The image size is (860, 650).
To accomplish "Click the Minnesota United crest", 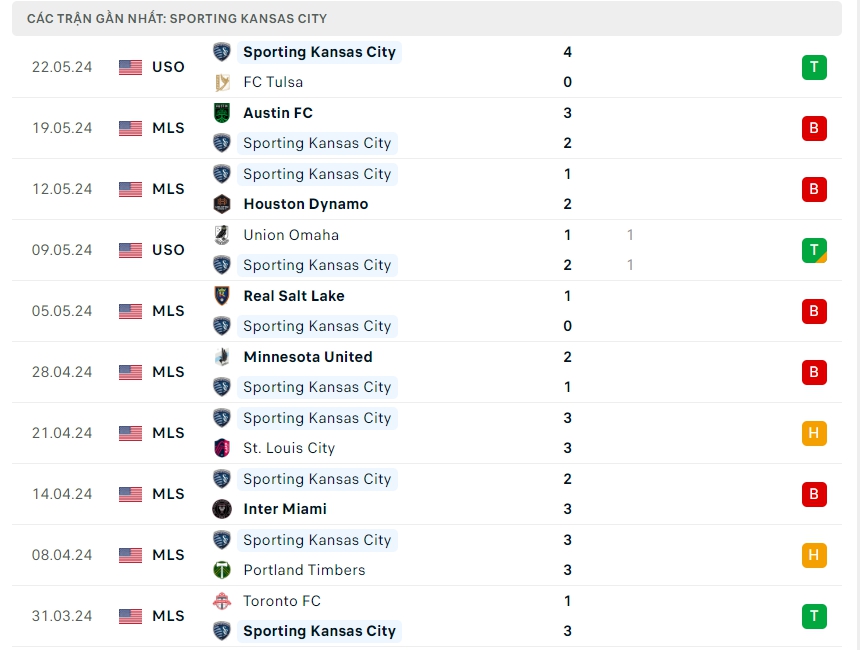I will coord(222,357).
